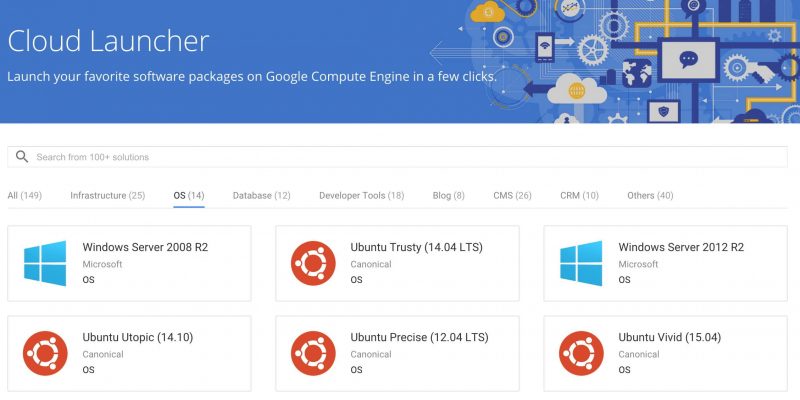
Task: Click the magnifier icon in the search bar
Action: click(22, 157)
